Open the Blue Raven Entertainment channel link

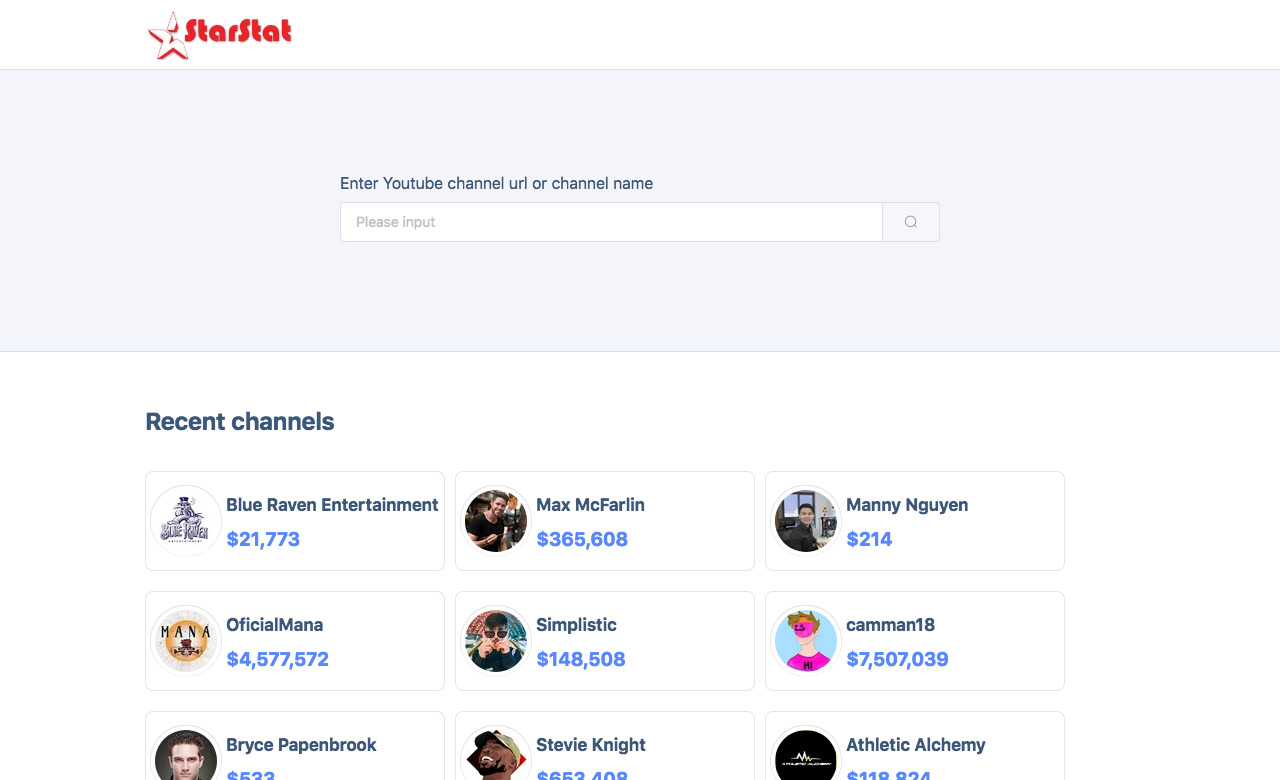pos(332,505)
